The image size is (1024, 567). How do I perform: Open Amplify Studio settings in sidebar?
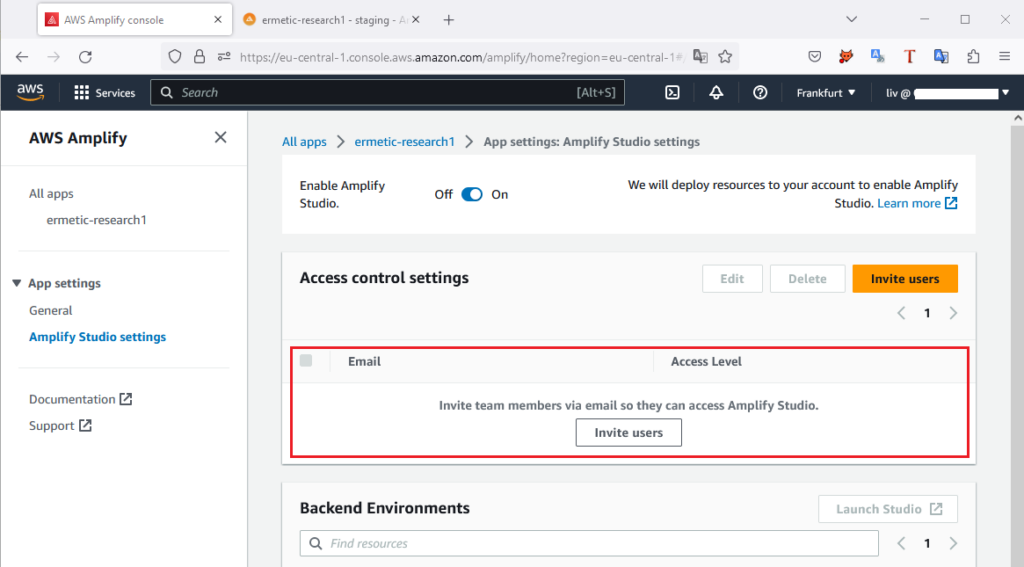pyautogui.click(x=97, y=337)
